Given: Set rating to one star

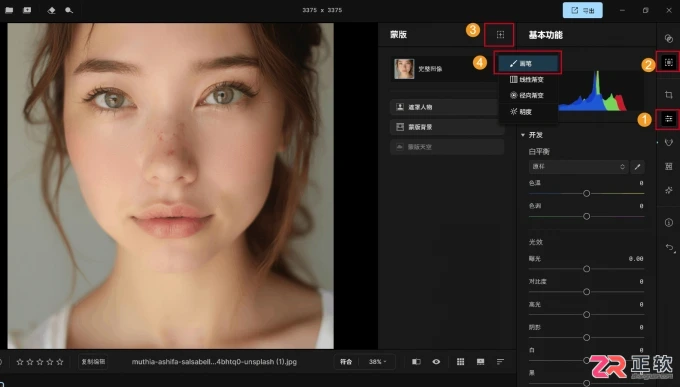Looking at the screenshot, I should pyautogui.click(x=20, y=362).
